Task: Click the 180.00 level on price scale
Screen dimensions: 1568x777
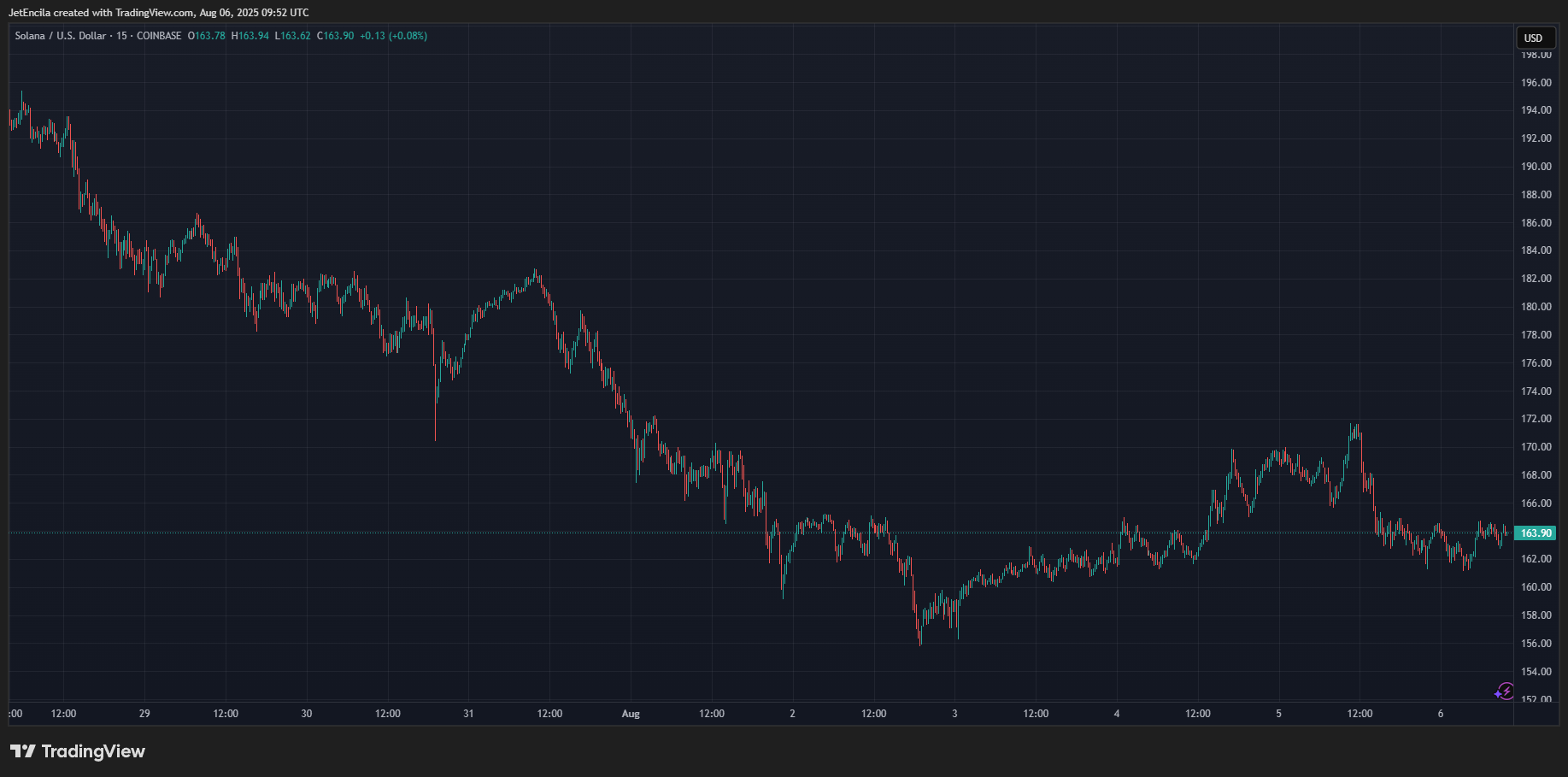Action: (1536, 307)
